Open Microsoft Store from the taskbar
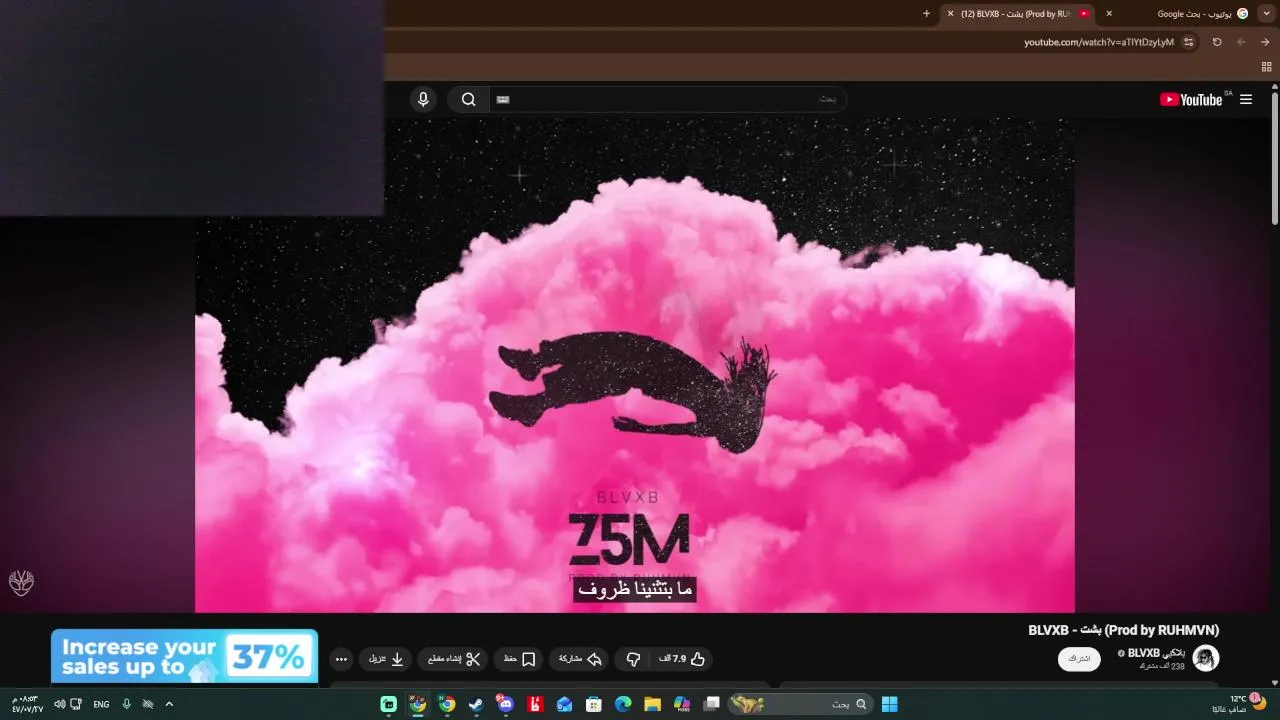This screenshot has height=720, width=1280. (594, 704)
